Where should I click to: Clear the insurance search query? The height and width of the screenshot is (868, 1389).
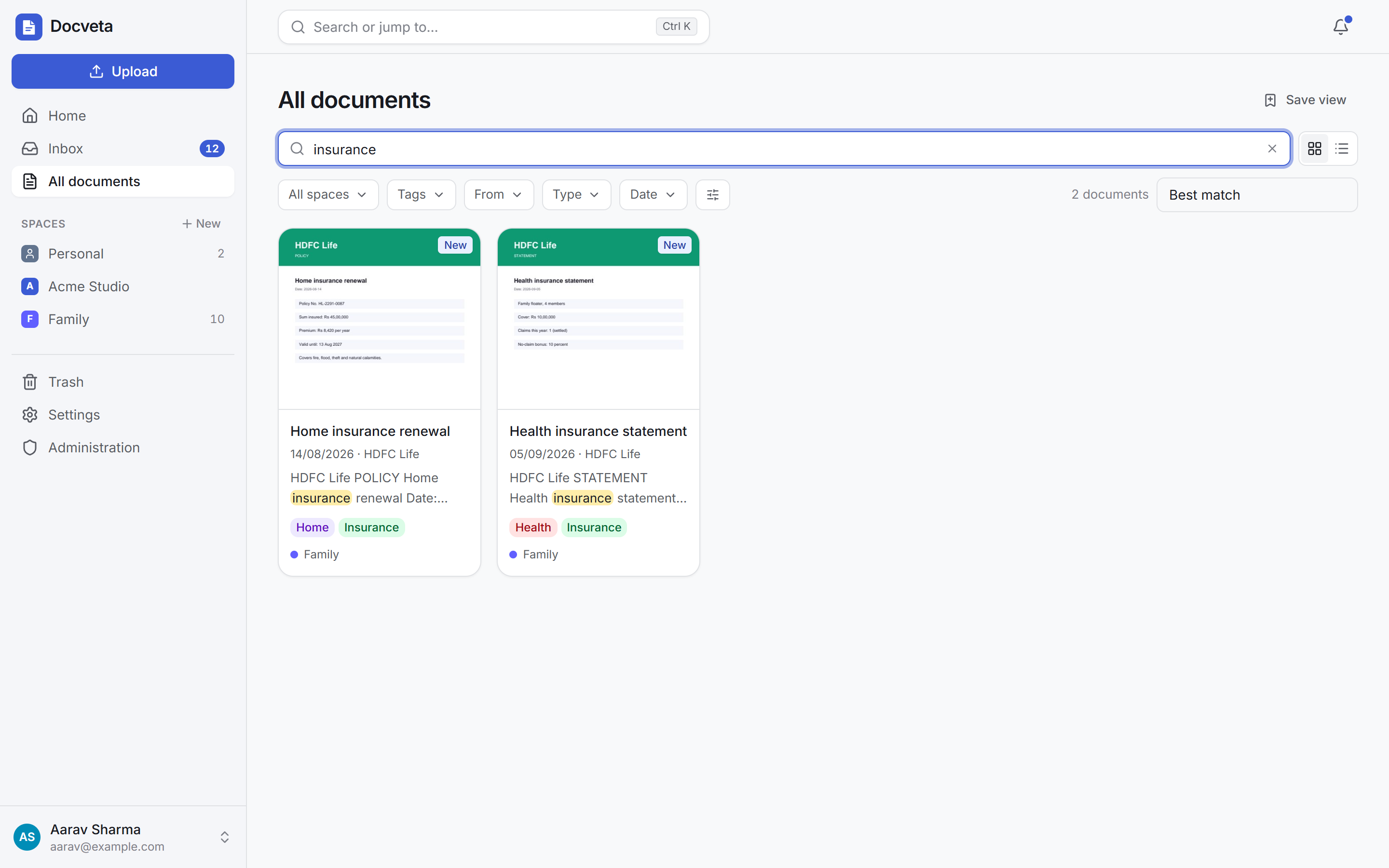coord(1272,149)
